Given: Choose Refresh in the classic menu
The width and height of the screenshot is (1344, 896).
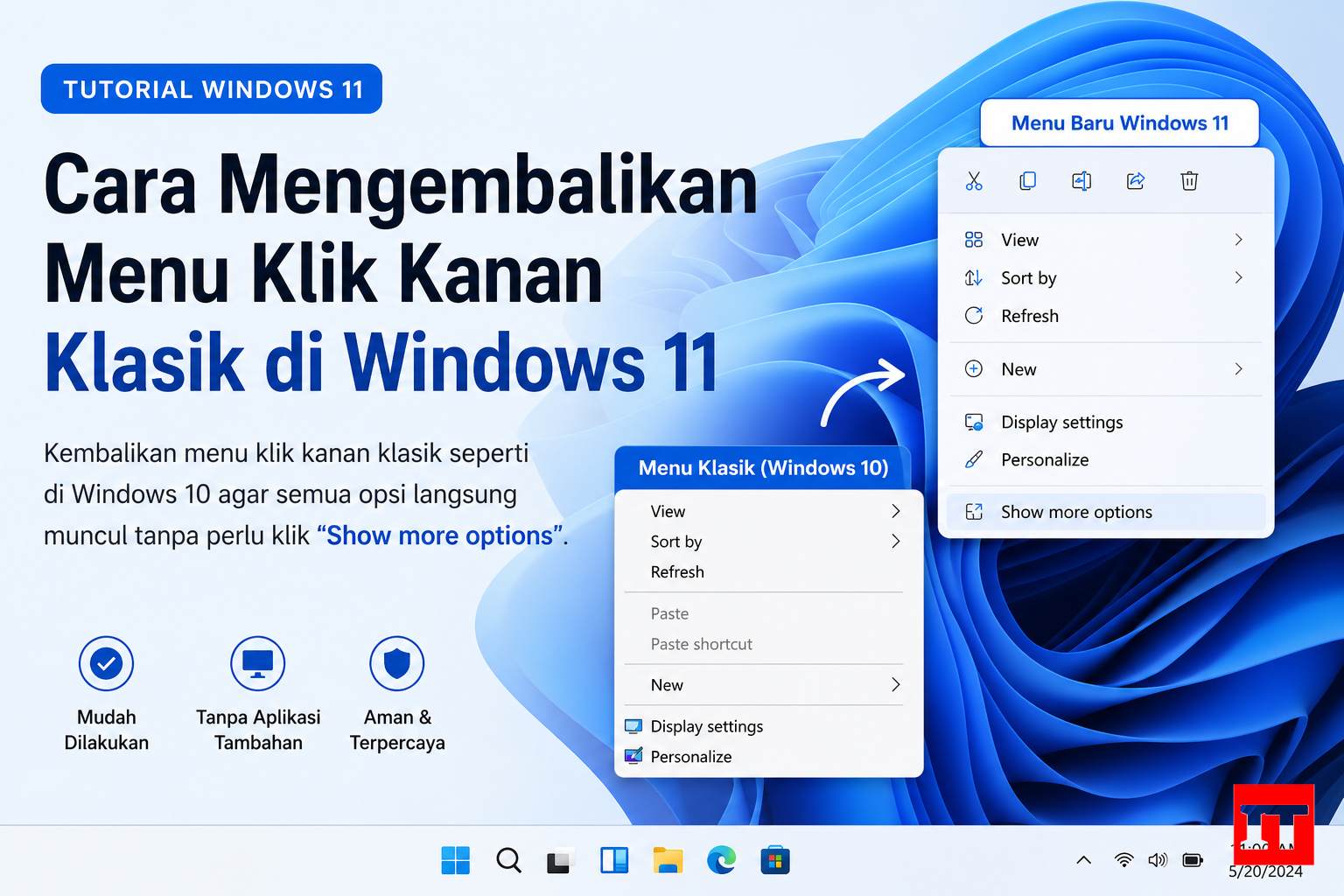Looking at the screenshot, I should tap(769, 571).
